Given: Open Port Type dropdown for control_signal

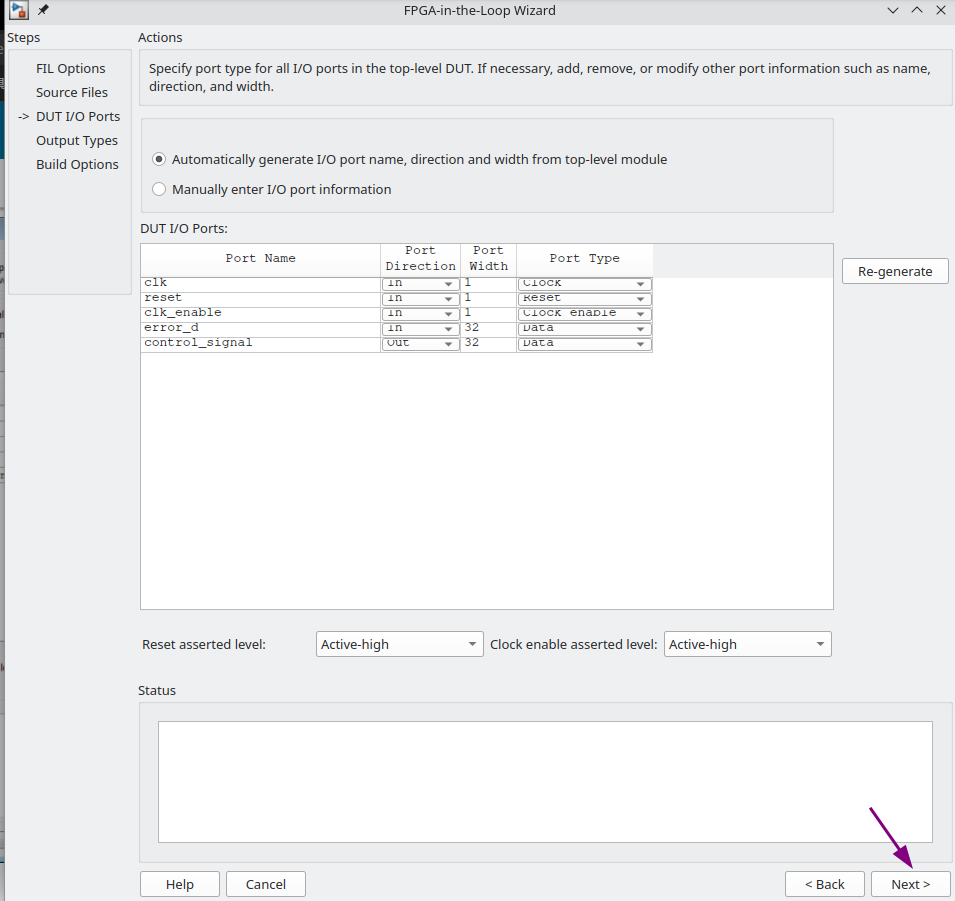Looking at the screenshot, I should 585,344.
